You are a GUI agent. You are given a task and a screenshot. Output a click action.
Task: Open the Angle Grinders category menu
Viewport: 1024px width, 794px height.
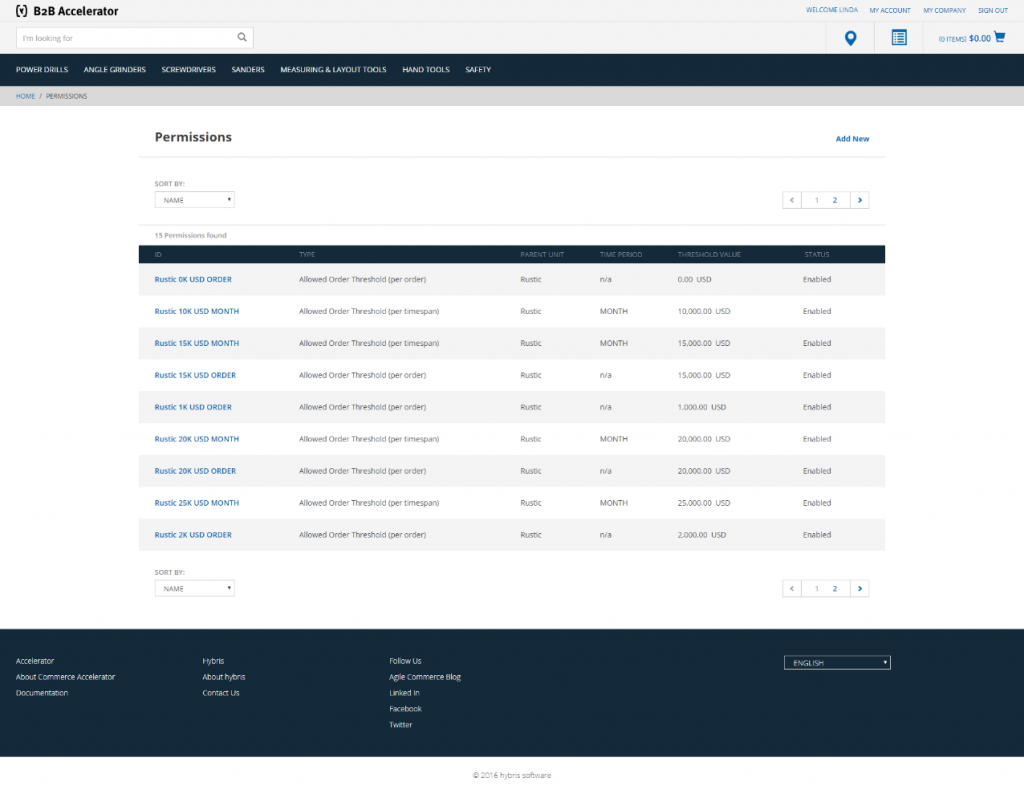pos(114,70)
